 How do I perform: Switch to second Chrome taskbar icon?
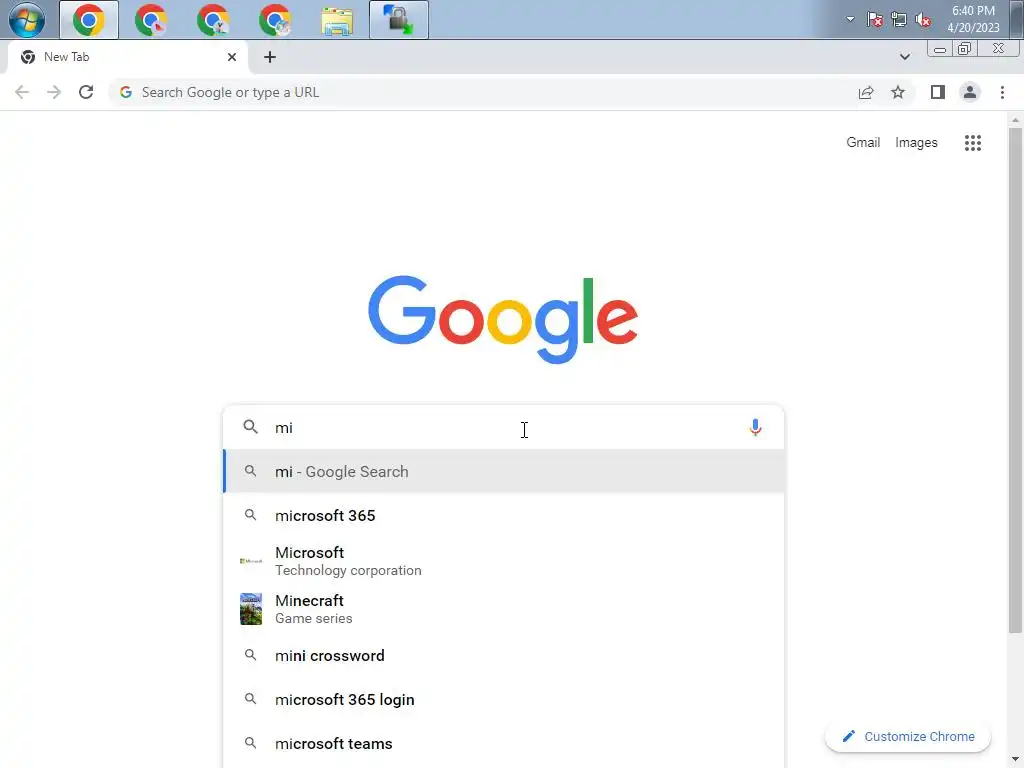(x=151, y=20)
